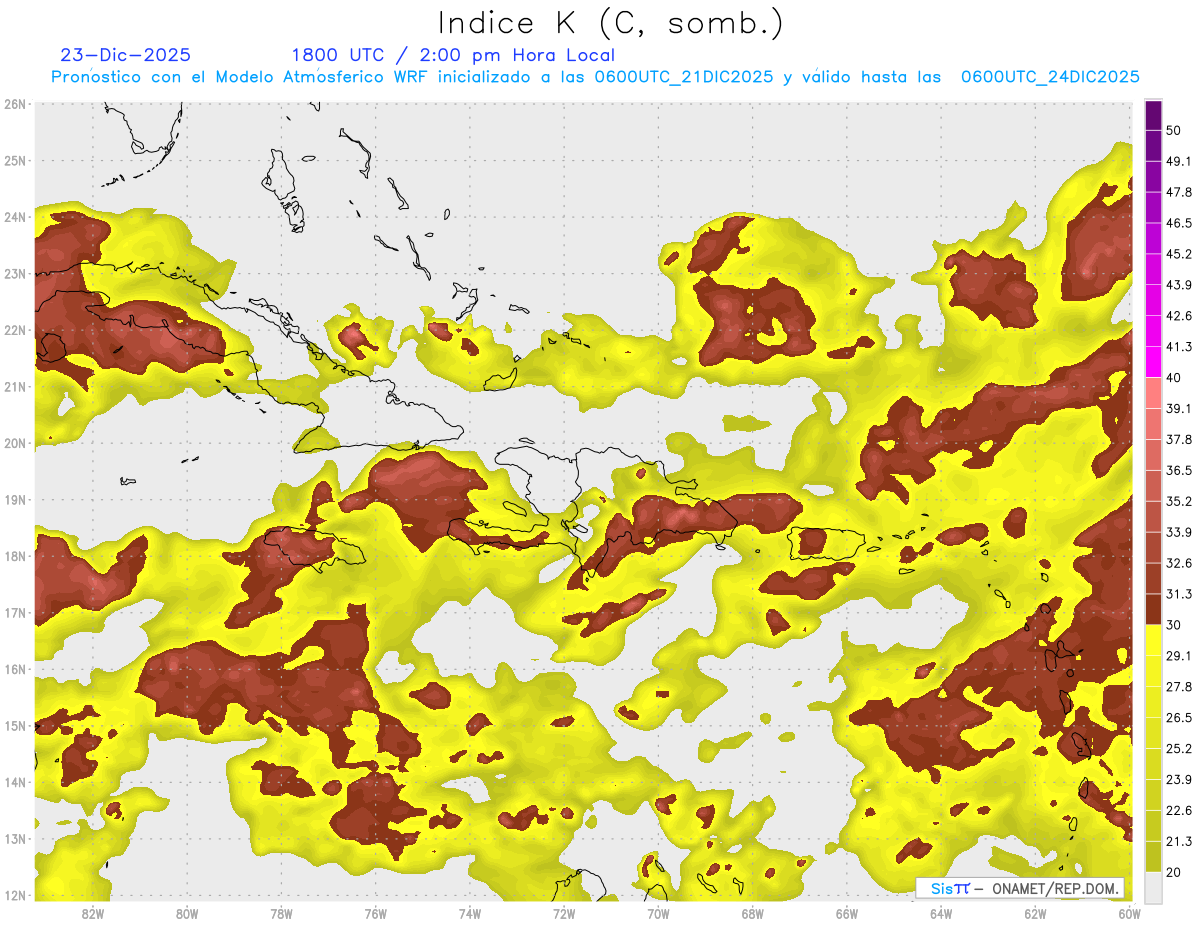Image resolution: width=1200 pixels, height=927 pixels.
Task: Click the "1800 UTC / 2:00 pm Hora Local" text
Action: (x=453, y=55)
